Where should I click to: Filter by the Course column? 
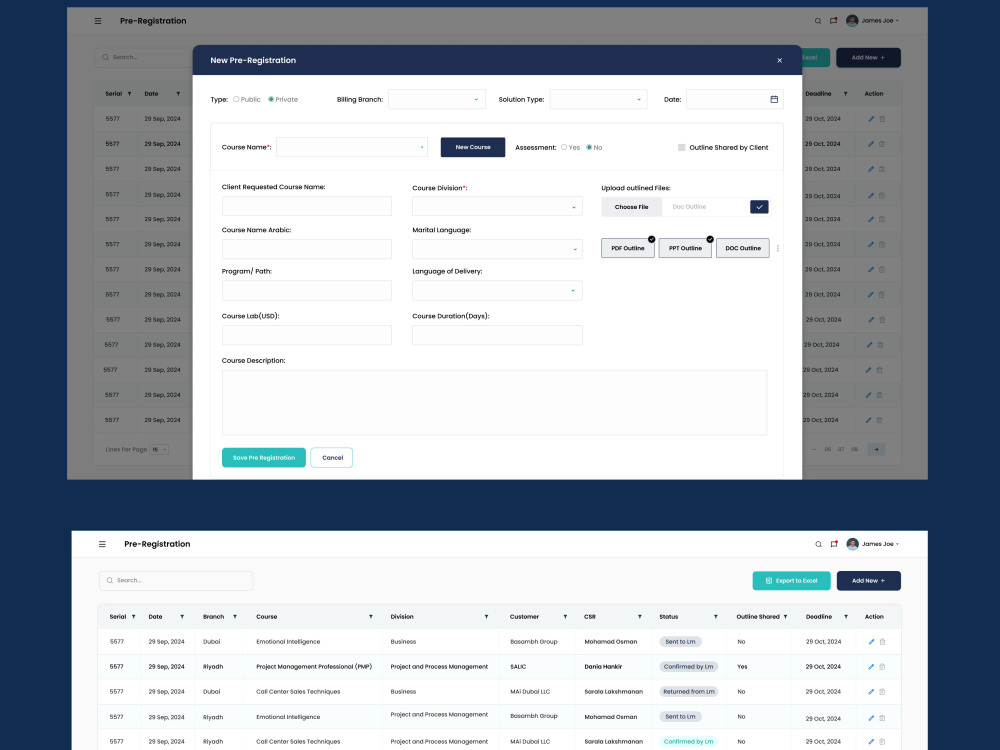[x=371, y=617]
